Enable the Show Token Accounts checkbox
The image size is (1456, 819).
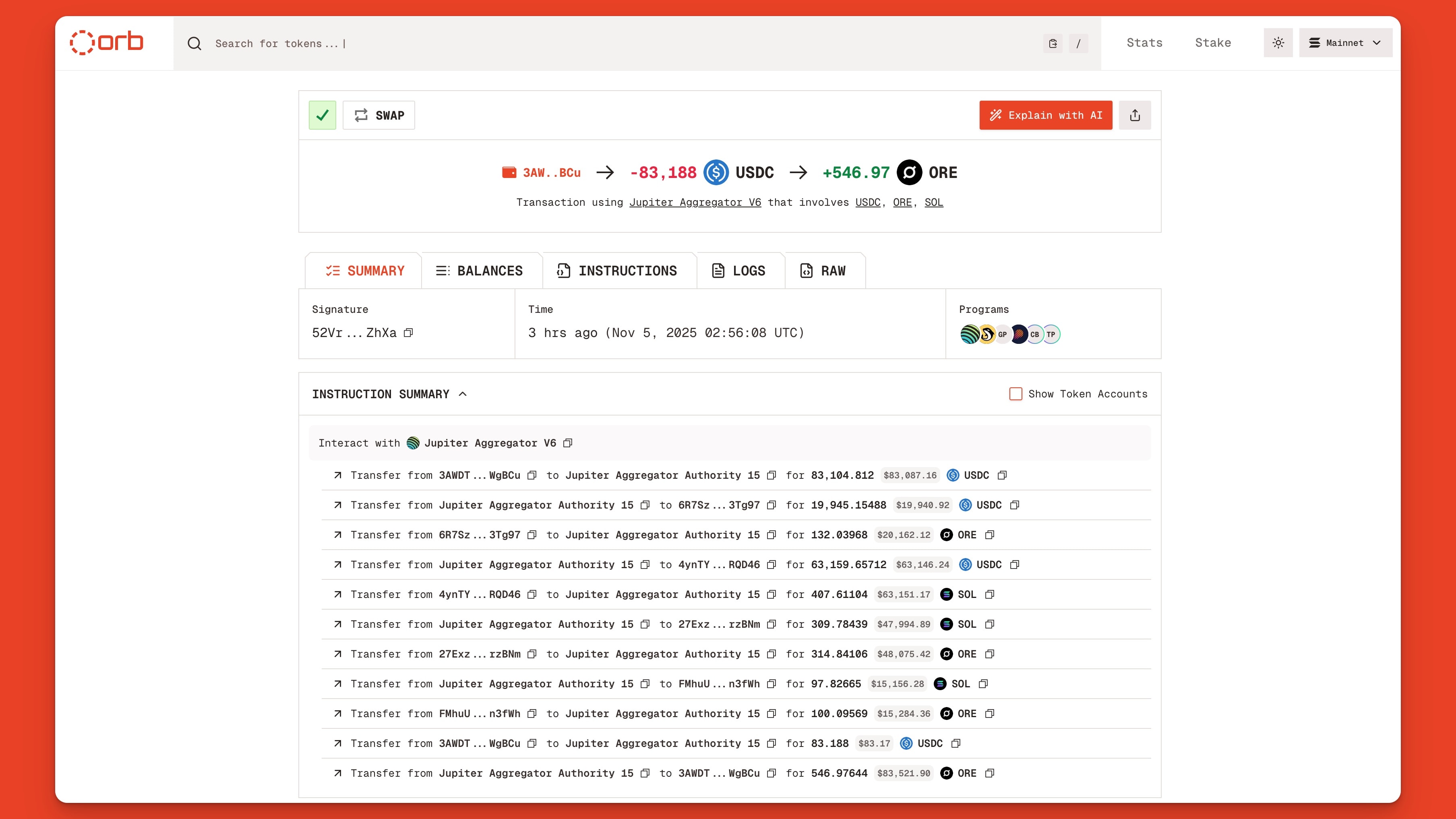pyautogui.click(x=1015, y=393)
